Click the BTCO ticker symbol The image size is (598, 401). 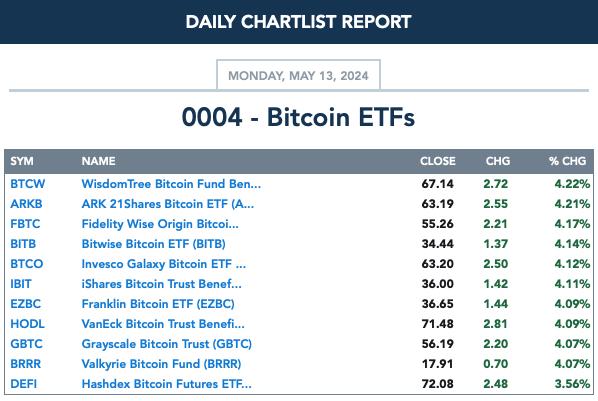pyautogui.click(x=27, y=264)
